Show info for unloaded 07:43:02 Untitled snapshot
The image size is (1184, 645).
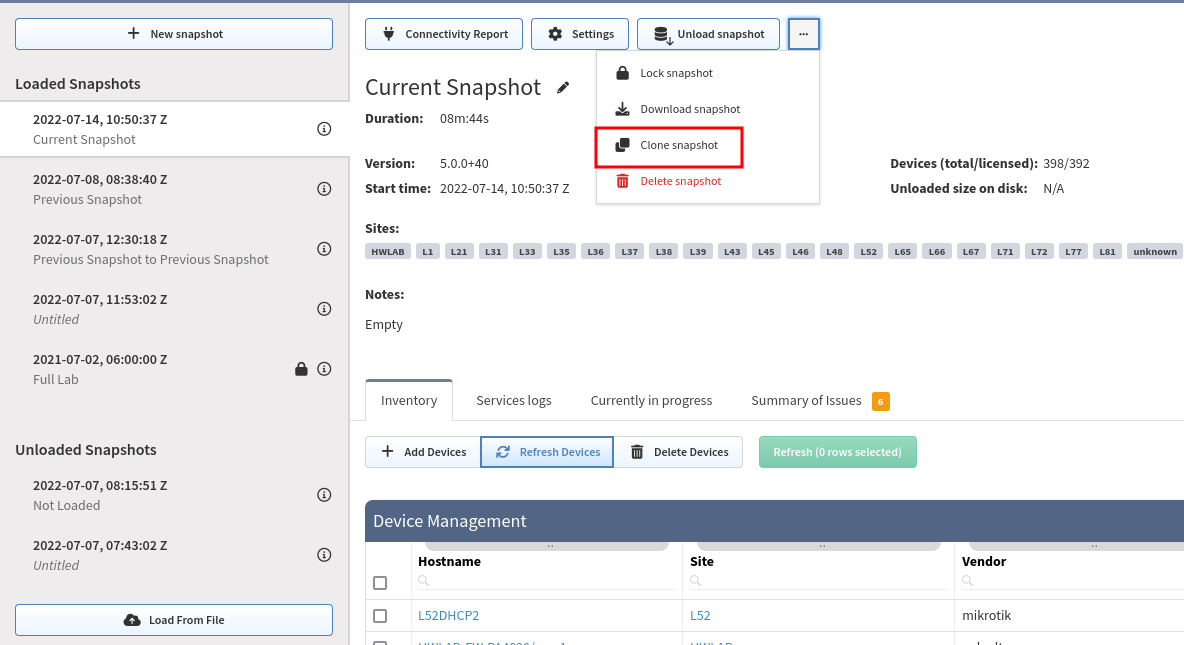pyautogui.click(x=324, y=555)
